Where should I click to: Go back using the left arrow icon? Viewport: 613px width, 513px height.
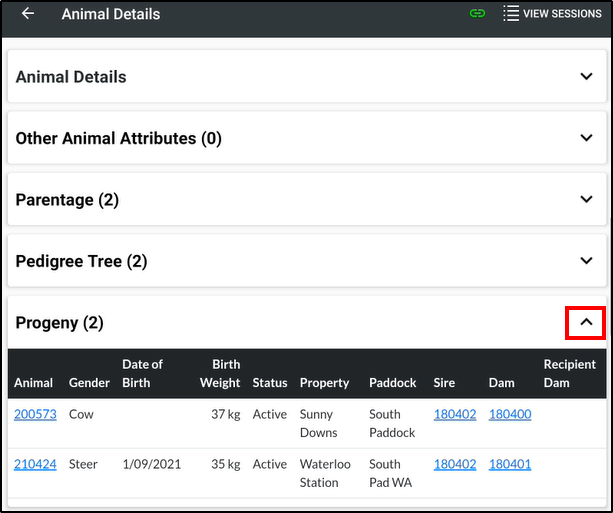(x=28, y=14)
